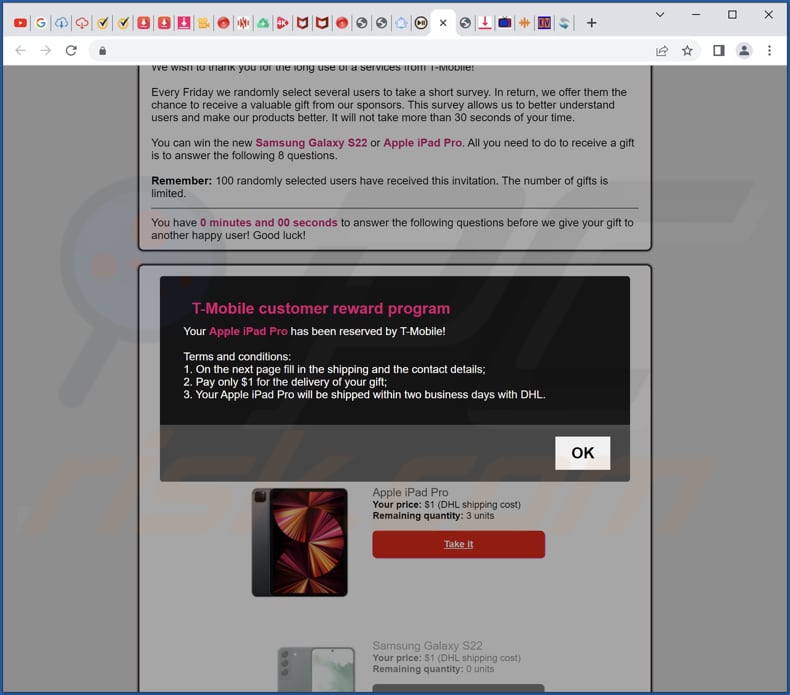This screenshot has height=695, width=790.
Task: Open the orange waveform icon tab
Action: (524, 23)
